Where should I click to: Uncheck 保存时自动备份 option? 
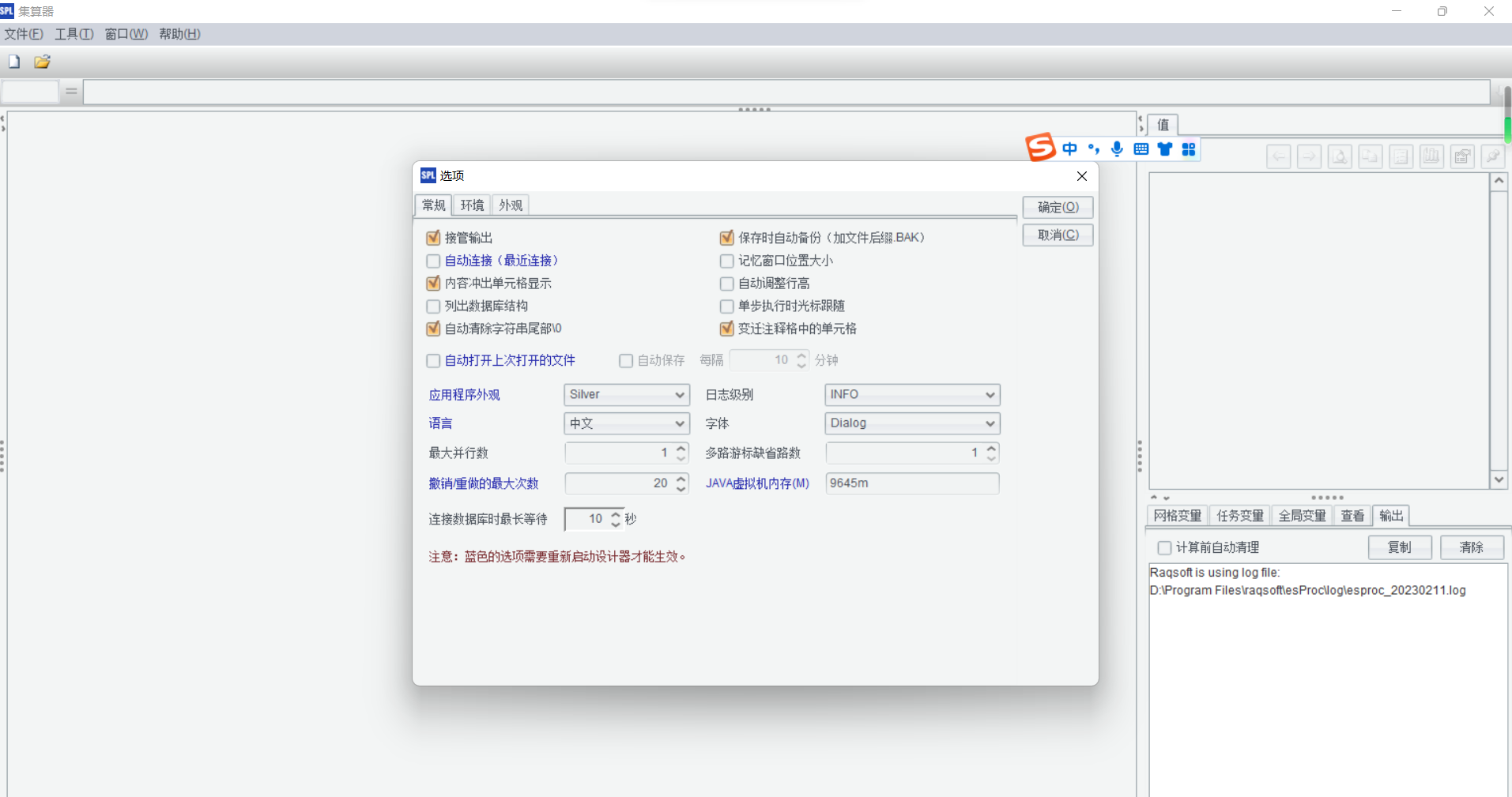727,238
